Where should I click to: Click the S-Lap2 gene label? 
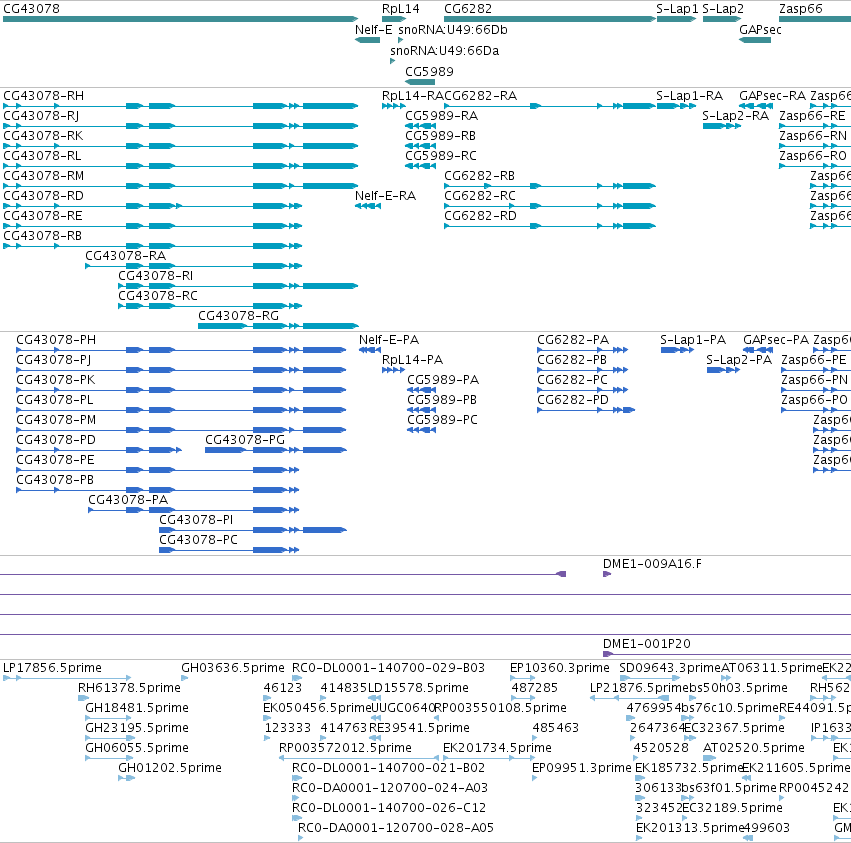pyautogui.click(x=723, y=9)
